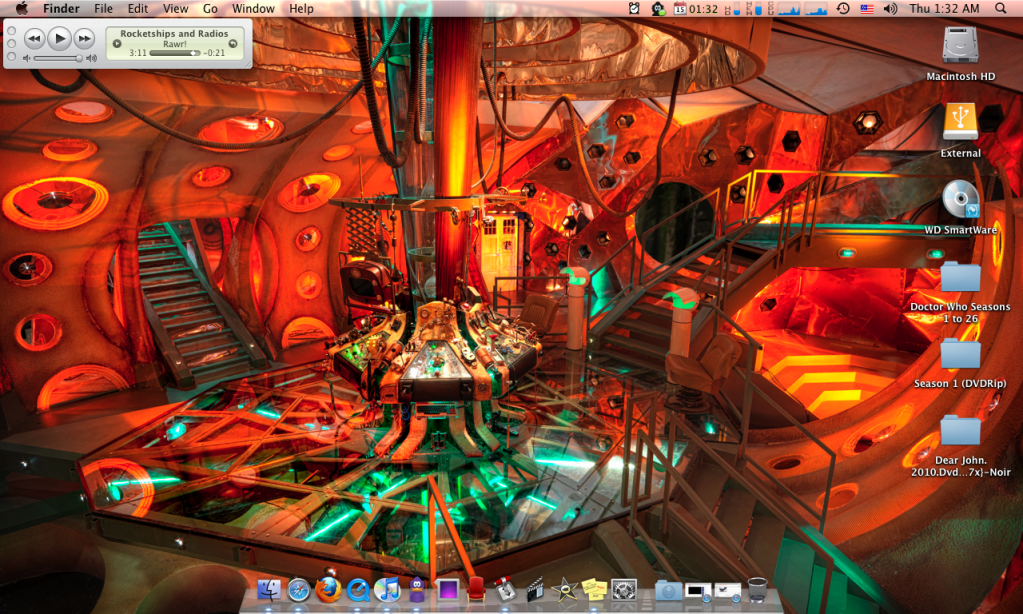Launch QuickTime Player from the Dock
Screen dimensions: 1023x614
[358, 590]
